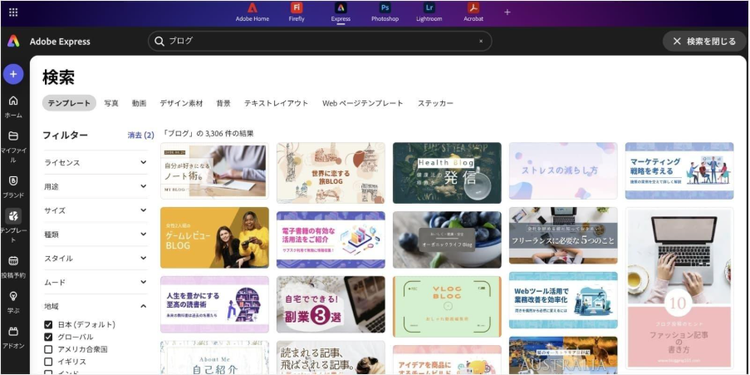Open マーケティング戦略を考える template
This screenshot has height=375, width=750.
click(x=679, y=171)
